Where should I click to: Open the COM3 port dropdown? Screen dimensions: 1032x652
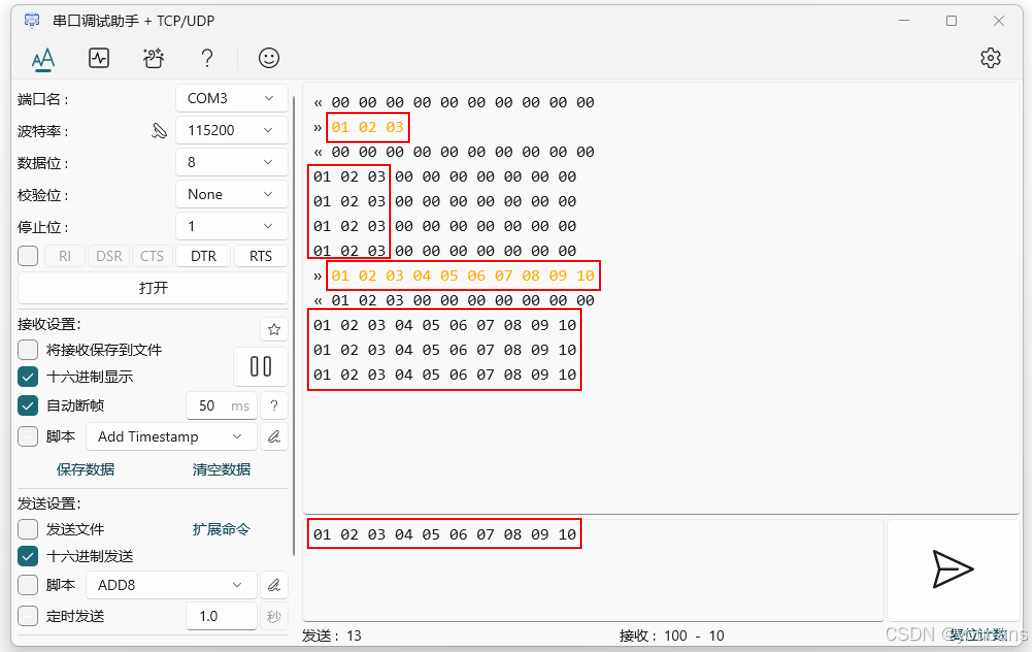click(231, 97)
